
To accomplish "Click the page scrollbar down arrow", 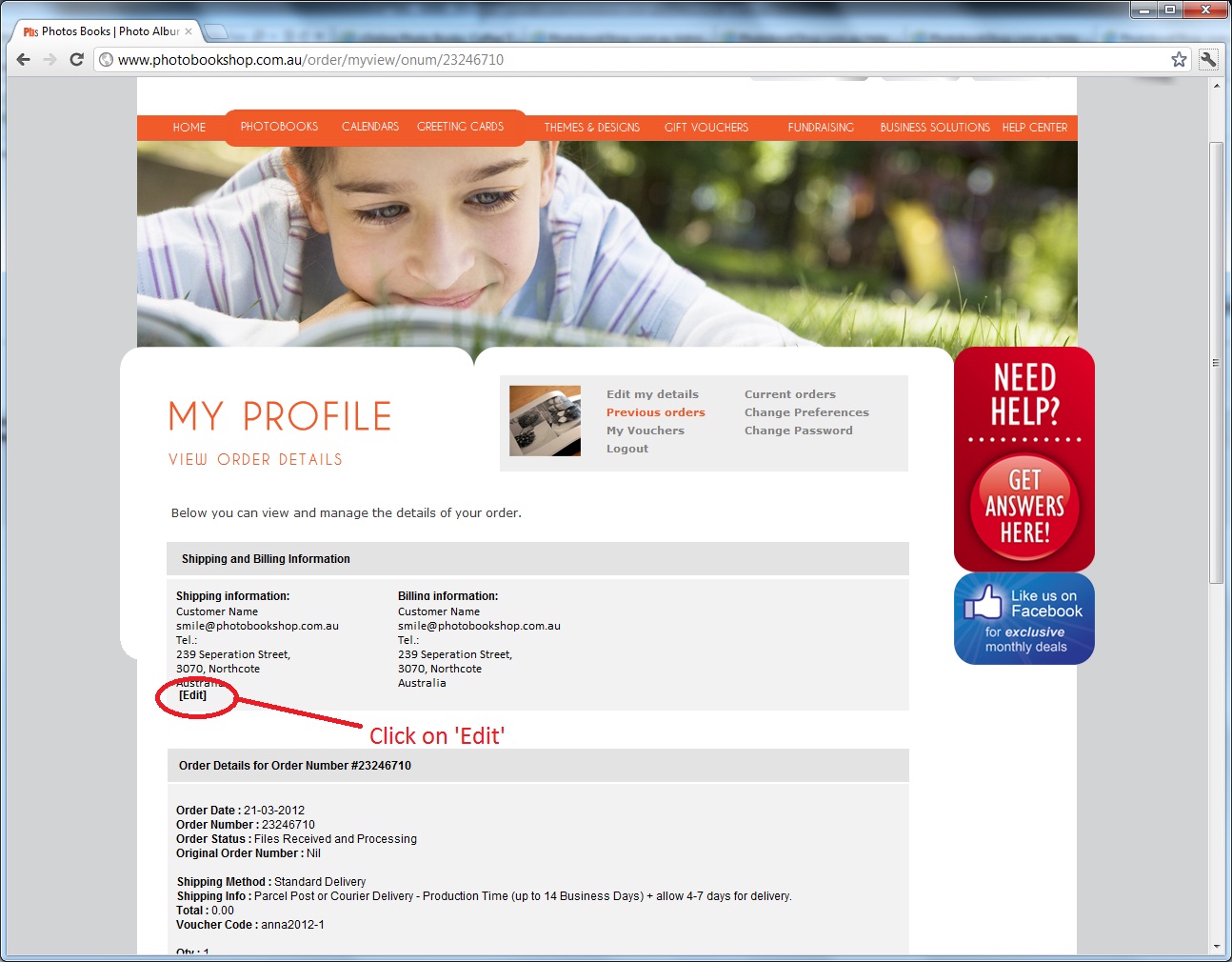I will [x=1216, y=947].
